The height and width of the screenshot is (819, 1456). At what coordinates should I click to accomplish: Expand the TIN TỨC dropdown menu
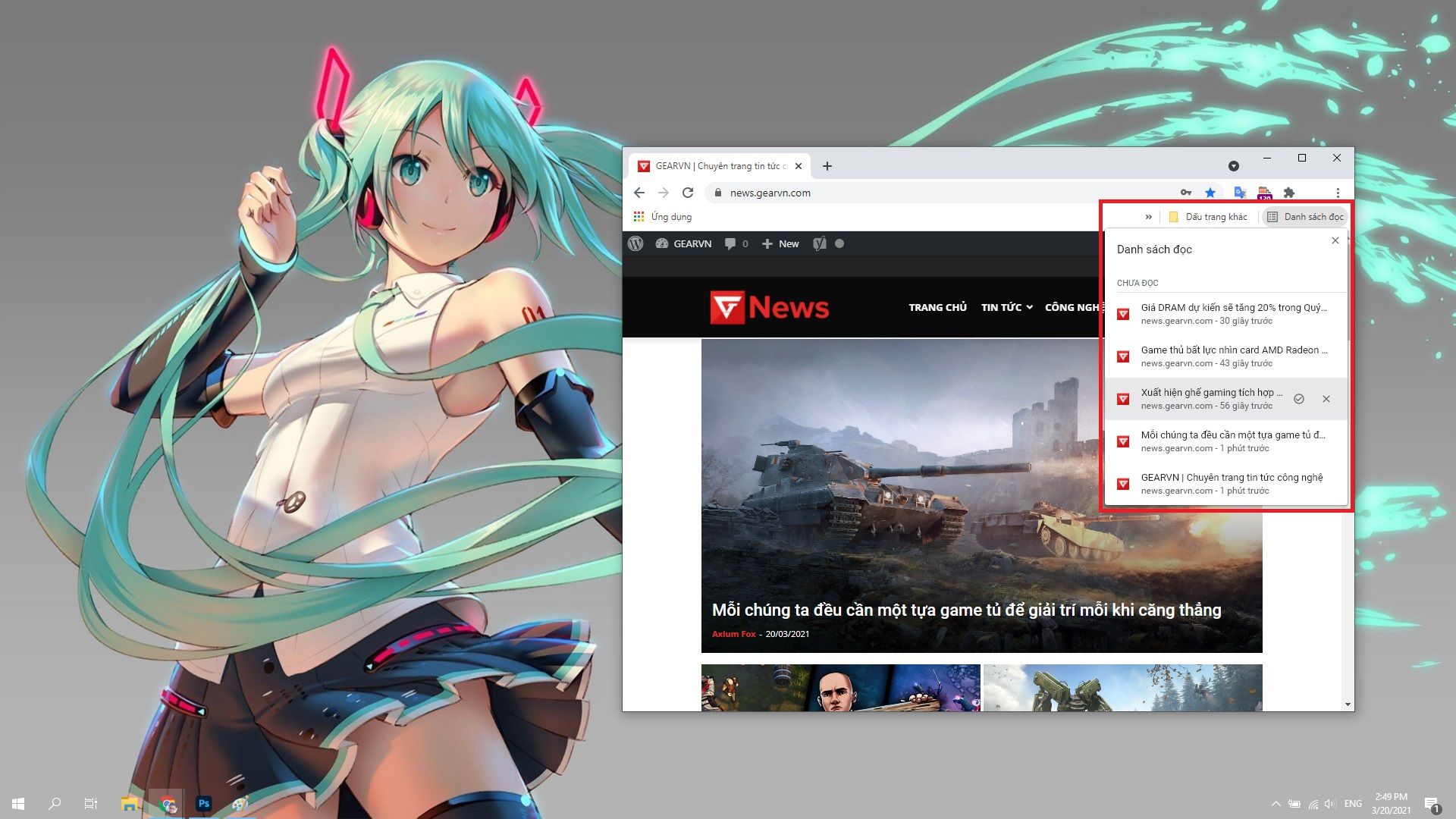pos(1006,307)
